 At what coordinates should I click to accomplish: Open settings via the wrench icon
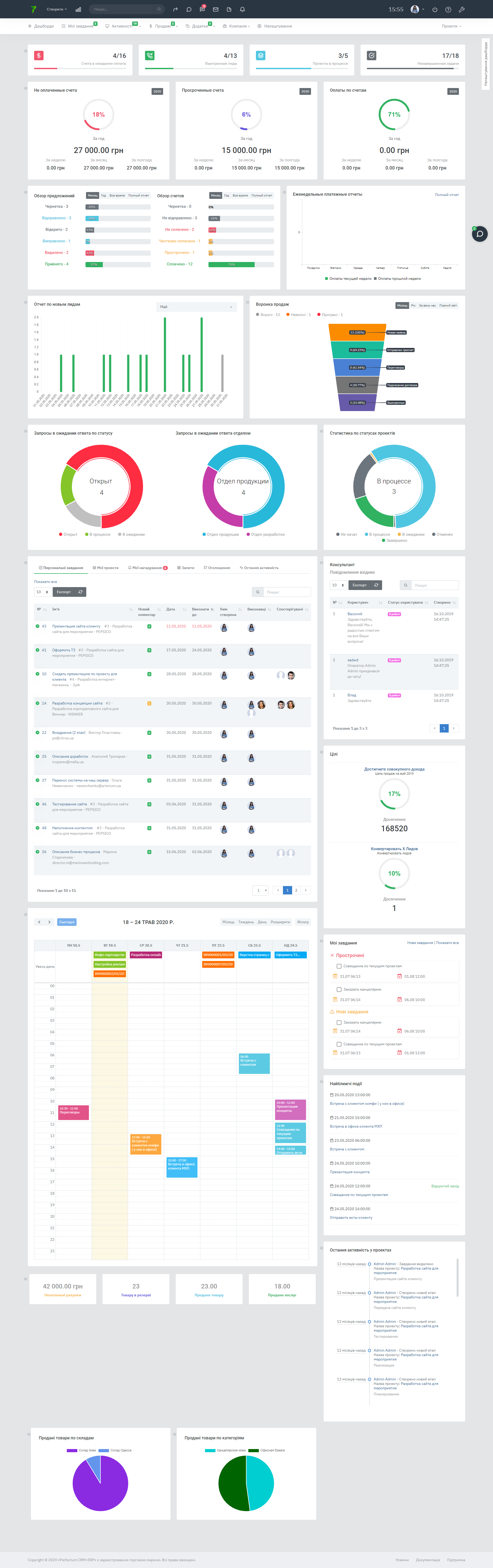(x=461, y=9)
